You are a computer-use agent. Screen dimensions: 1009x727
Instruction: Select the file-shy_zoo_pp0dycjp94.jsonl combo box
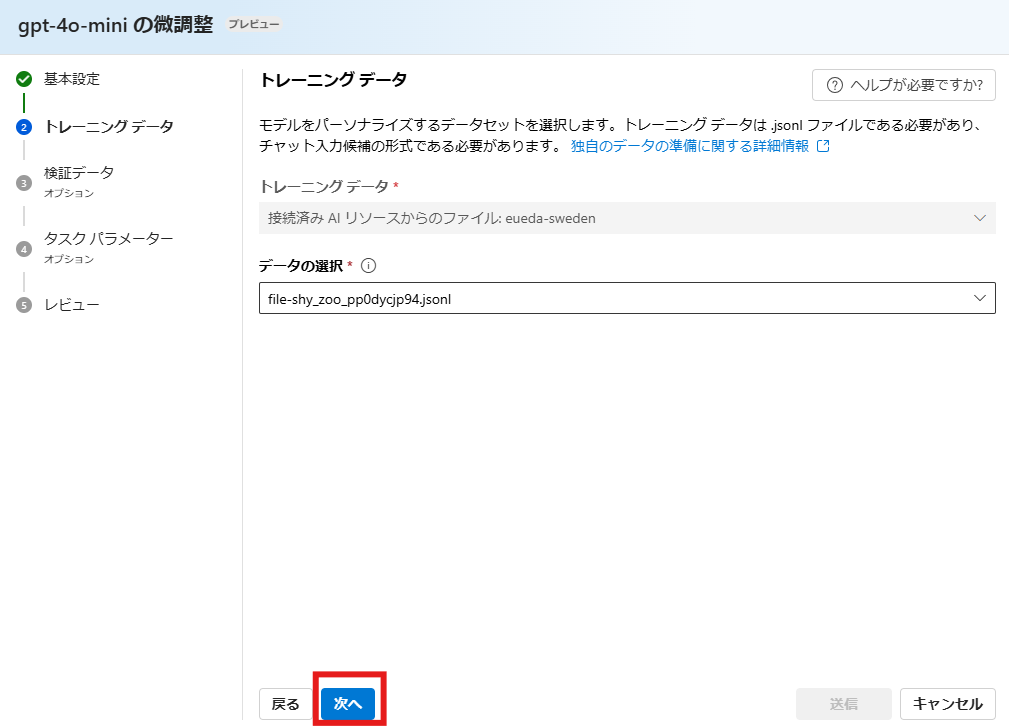click(627, 298)
